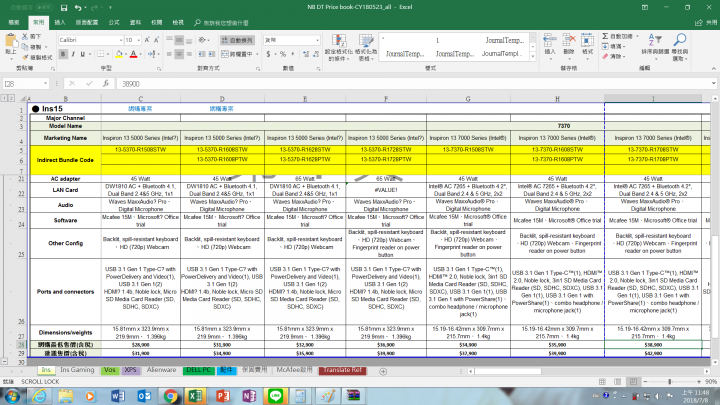Toggle align right
Viewport: 720px width, 405px height.
click(x=189, y=54)
